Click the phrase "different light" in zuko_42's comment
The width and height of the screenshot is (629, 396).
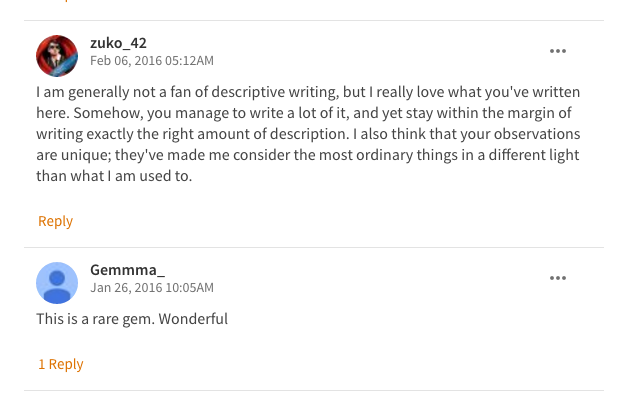coord(534,155)
